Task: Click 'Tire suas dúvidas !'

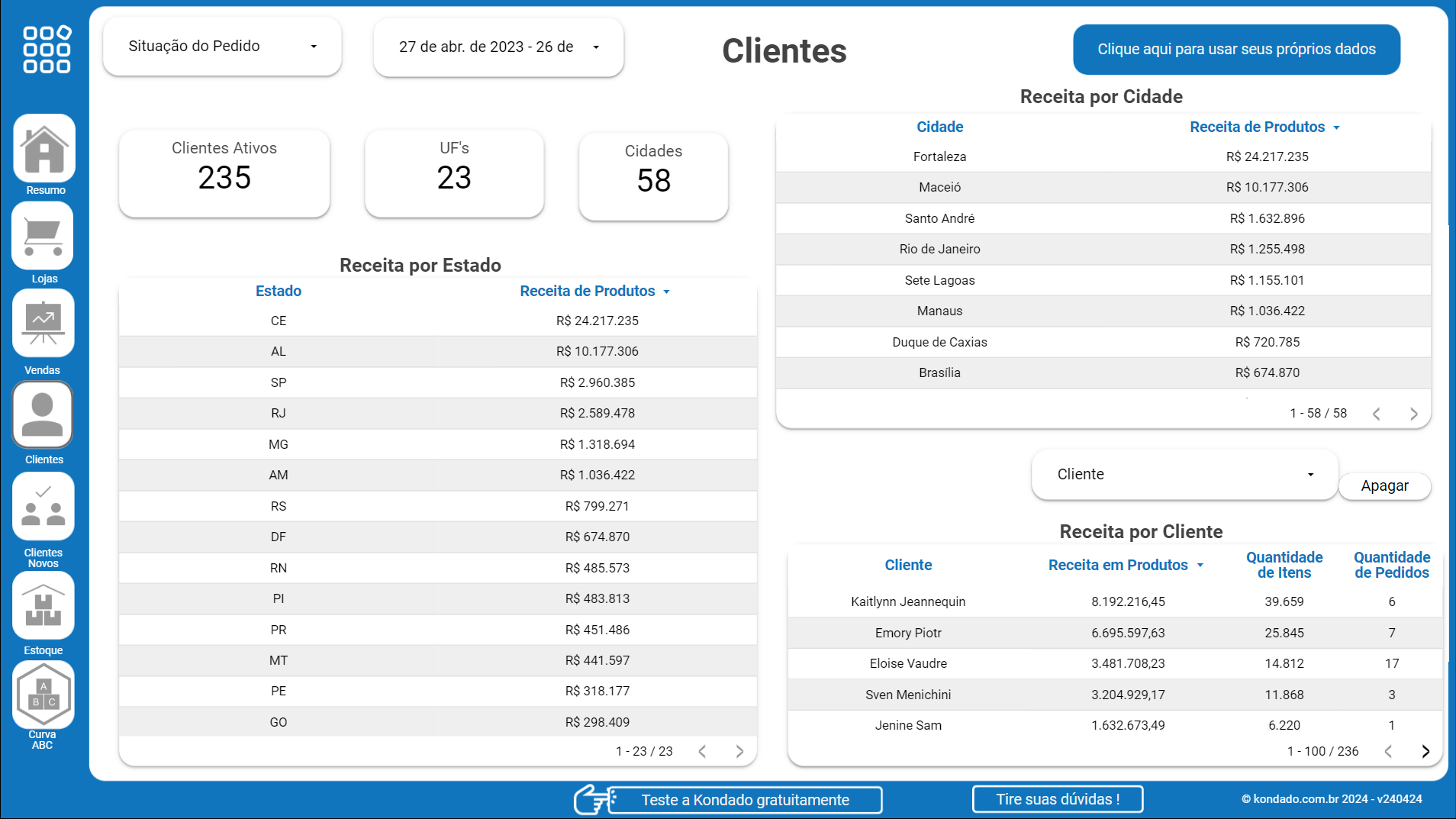Action: (1057, 798)
